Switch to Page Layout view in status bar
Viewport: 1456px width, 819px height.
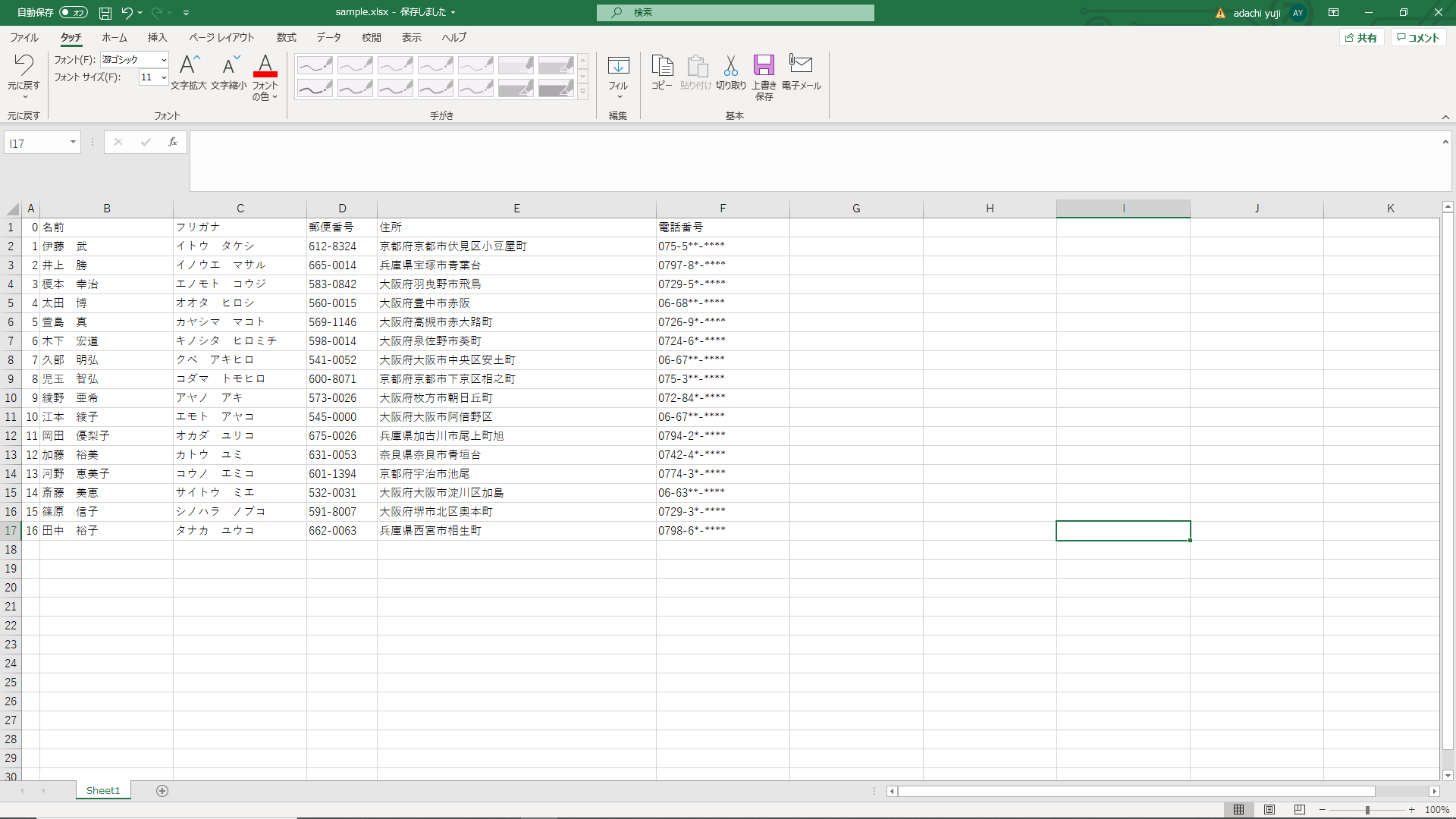[1269, 810]
